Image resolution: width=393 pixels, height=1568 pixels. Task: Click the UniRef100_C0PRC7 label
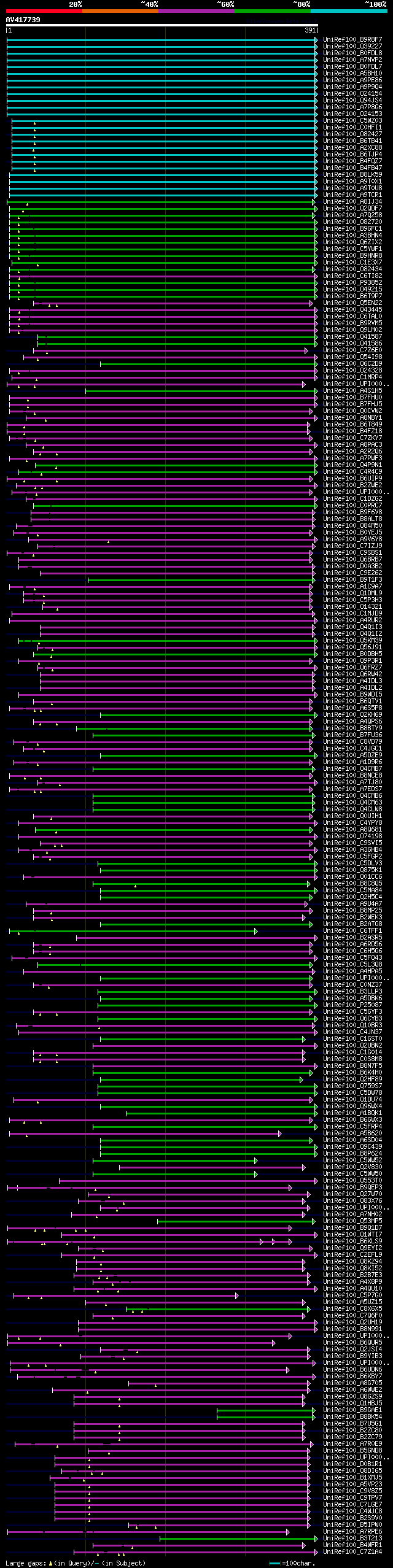[352, 506]
